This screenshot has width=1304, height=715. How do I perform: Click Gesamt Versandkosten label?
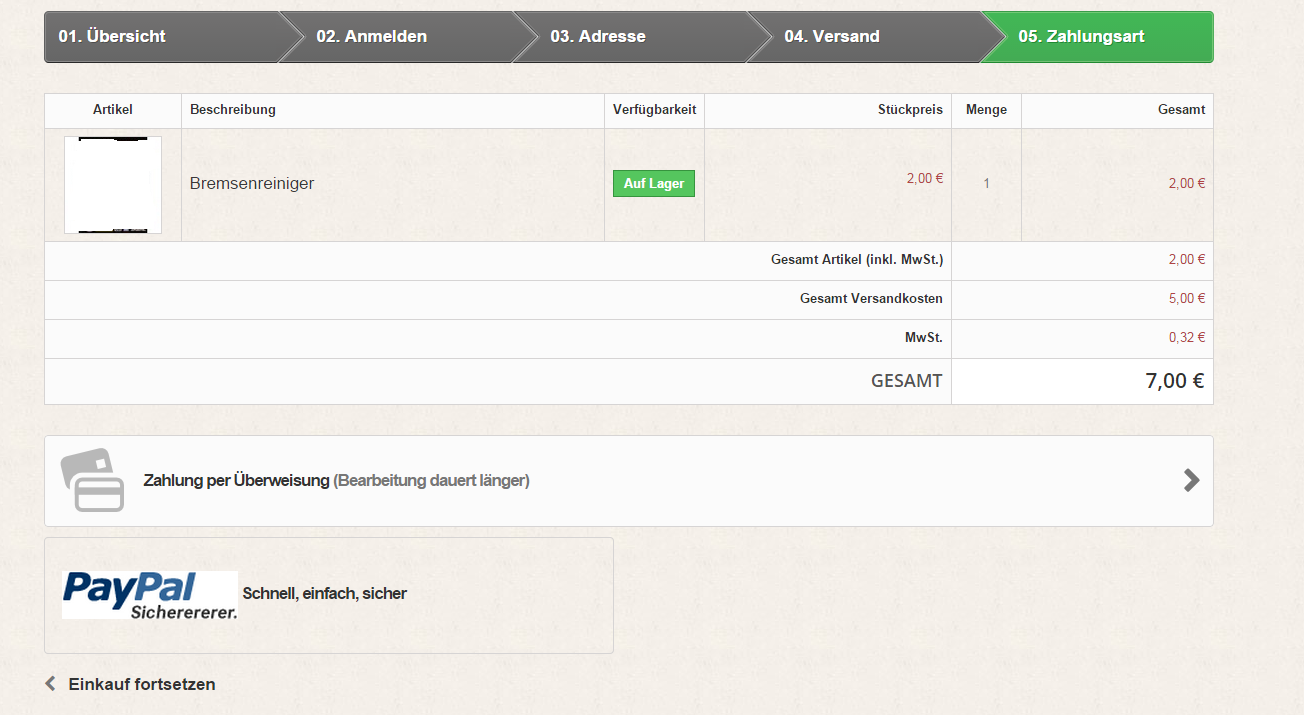click(871, 299)
